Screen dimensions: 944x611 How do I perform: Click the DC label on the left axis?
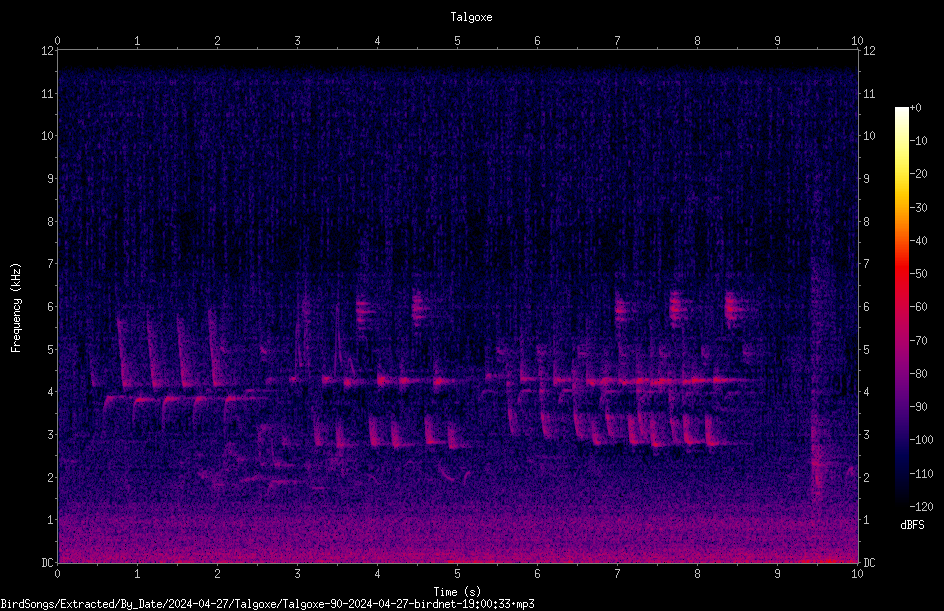click(48, 562)
